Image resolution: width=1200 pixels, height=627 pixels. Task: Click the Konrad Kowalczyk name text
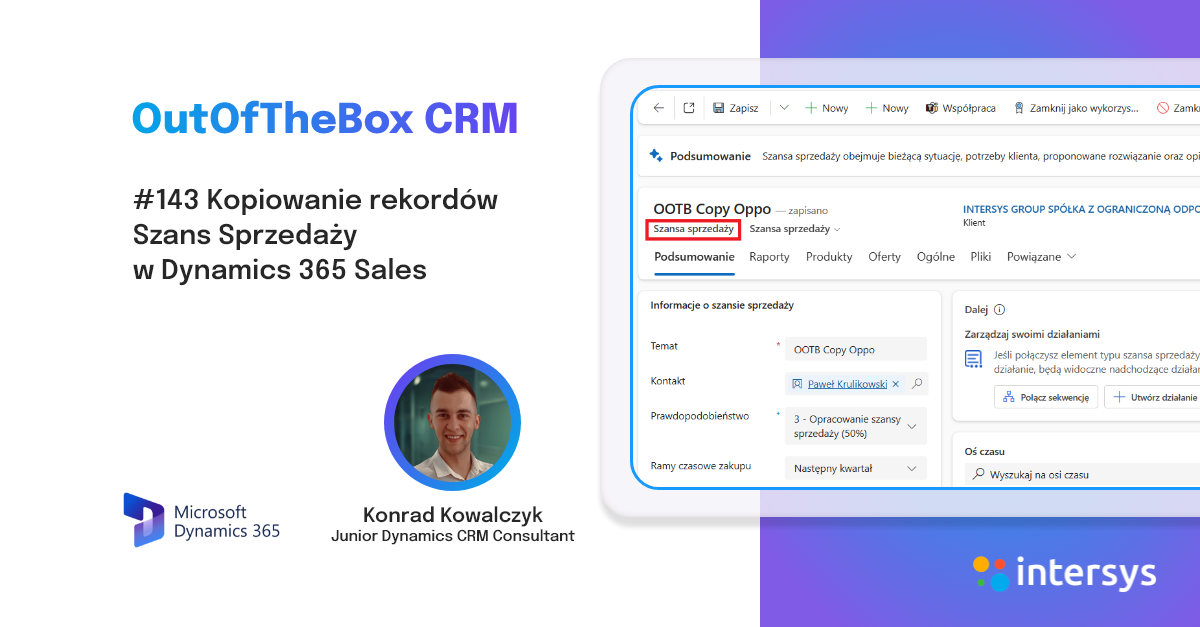[x=453, y=514]
